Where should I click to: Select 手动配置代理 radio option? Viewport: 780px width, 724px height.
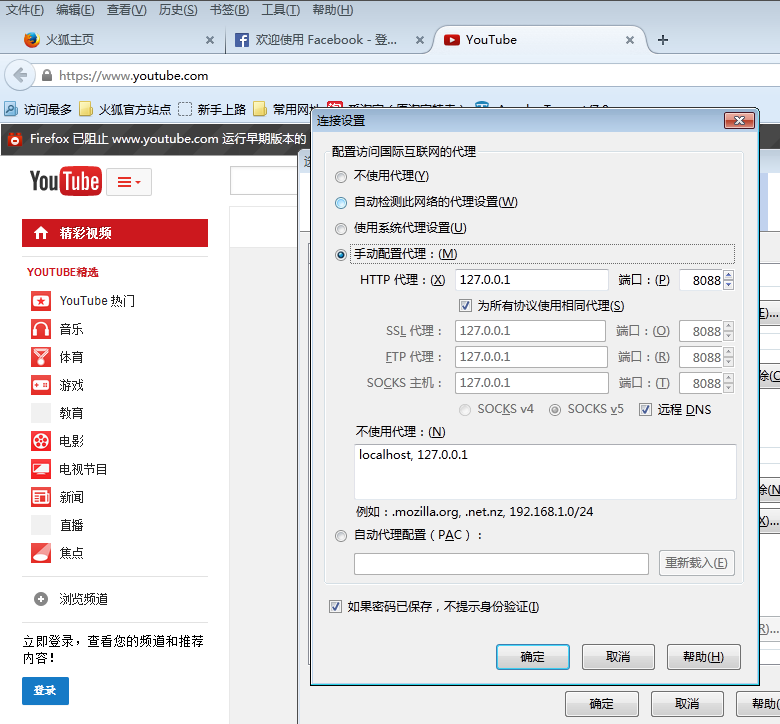click(x=341, y=255)
